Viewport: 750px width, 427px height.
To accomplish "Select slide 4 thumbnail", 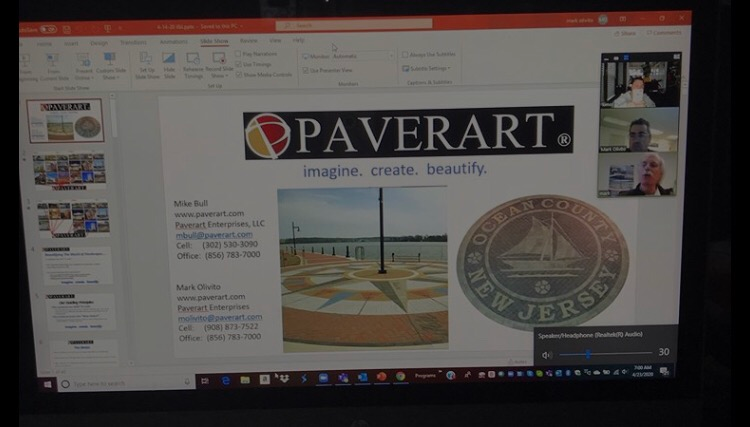I will coord(77,266).
